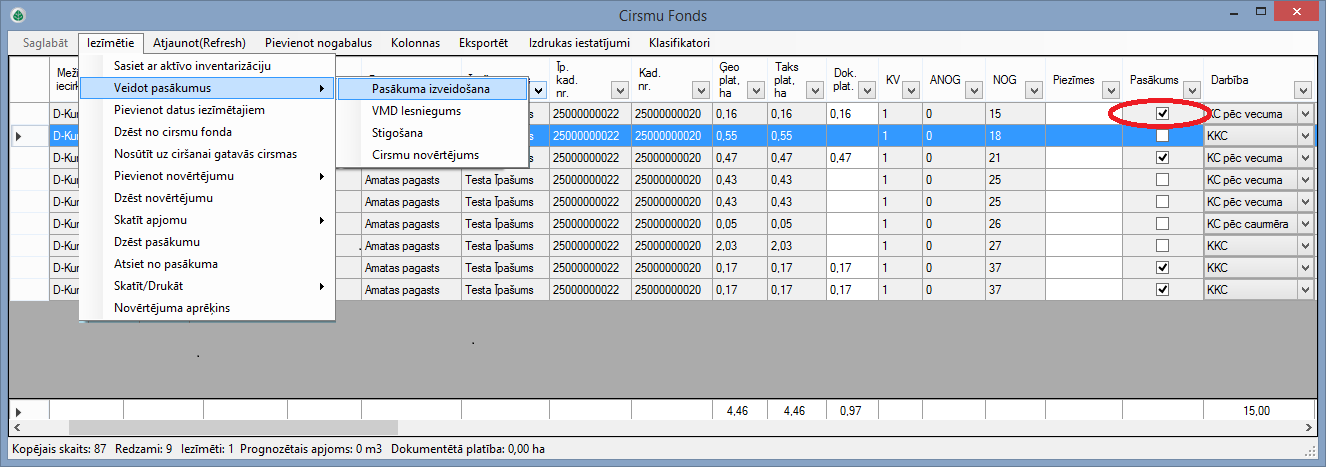Select the NOG cell with value 26
1326x467 pixels.
pyautogui.click(x=1015, y=224)
